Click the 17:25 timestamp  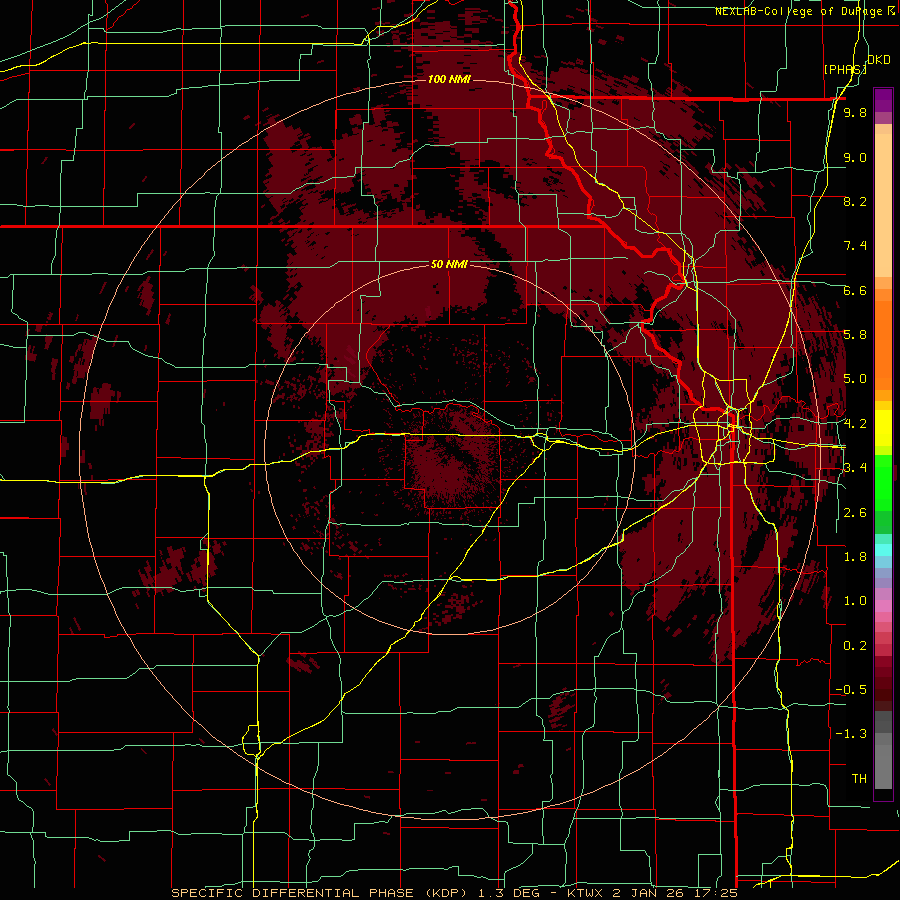[715, 893]
